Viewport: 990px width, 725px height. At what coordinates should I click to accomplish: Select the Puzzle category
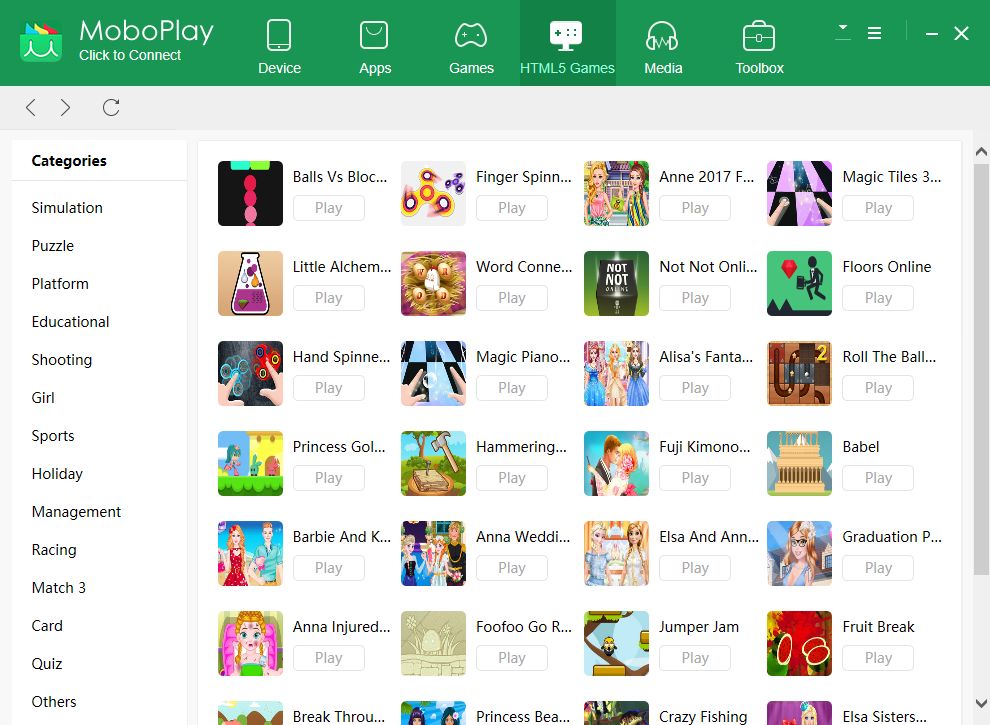click(53, 245)
